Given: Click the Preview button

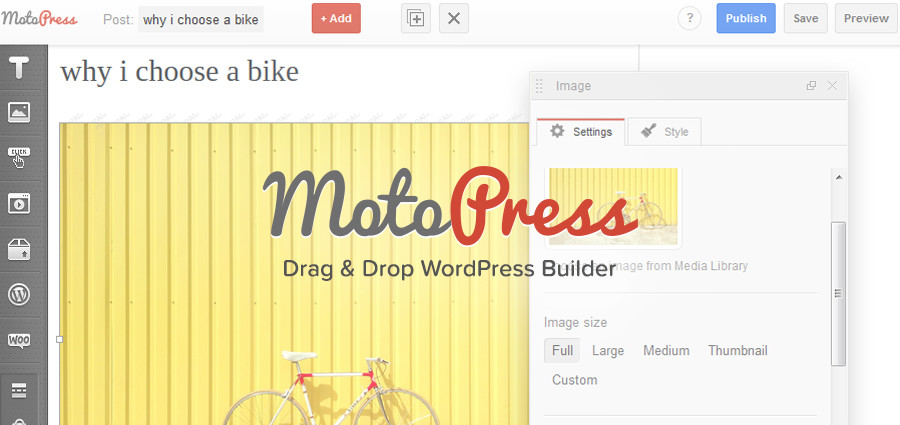Looking at the screenshot, I should point(866,18).
